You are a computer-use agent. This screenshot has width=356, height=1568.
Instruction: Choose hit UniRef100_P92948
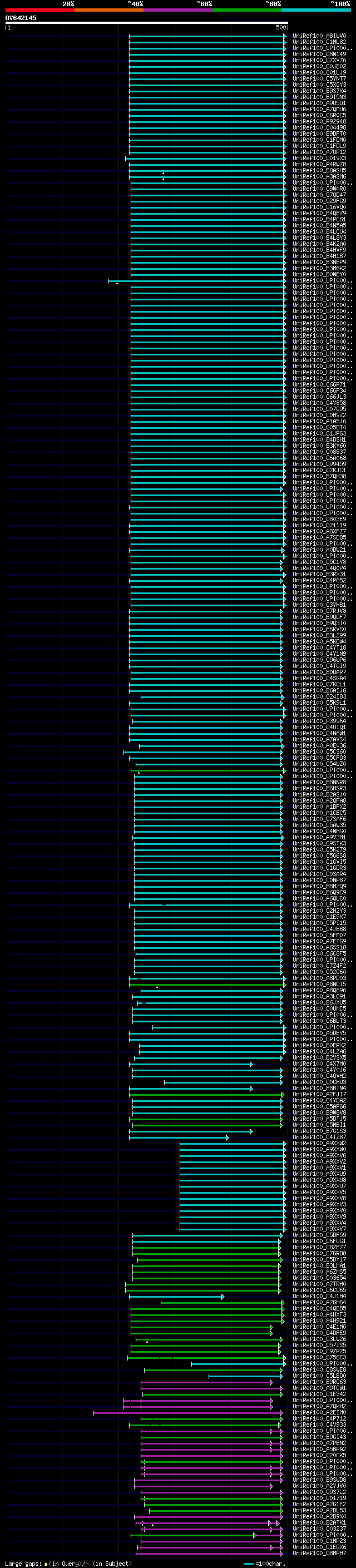319,122
